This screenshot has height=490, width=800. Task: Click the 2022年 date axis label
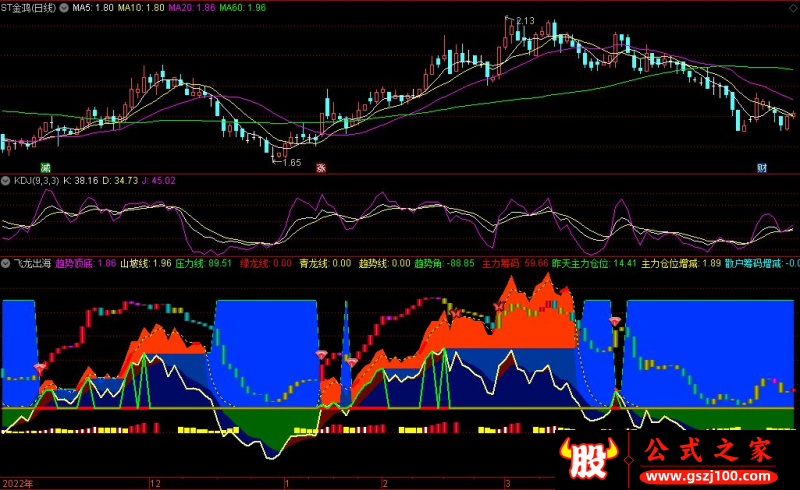tap(18, 483)
